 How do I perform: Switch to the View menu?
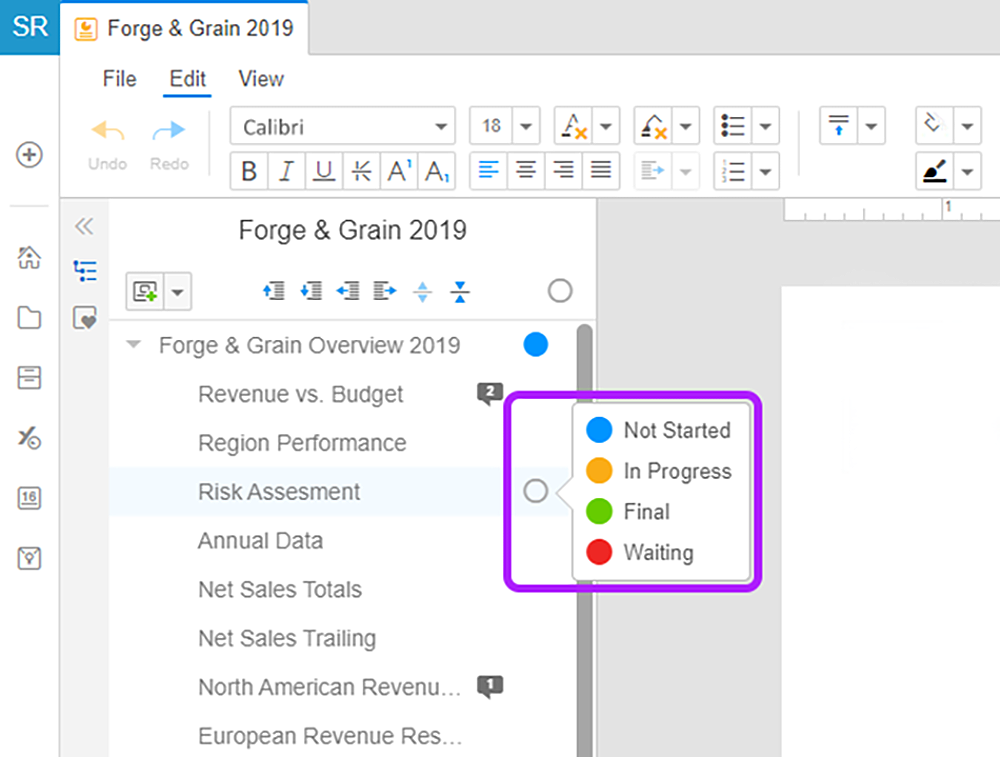[x=260, y=79]
